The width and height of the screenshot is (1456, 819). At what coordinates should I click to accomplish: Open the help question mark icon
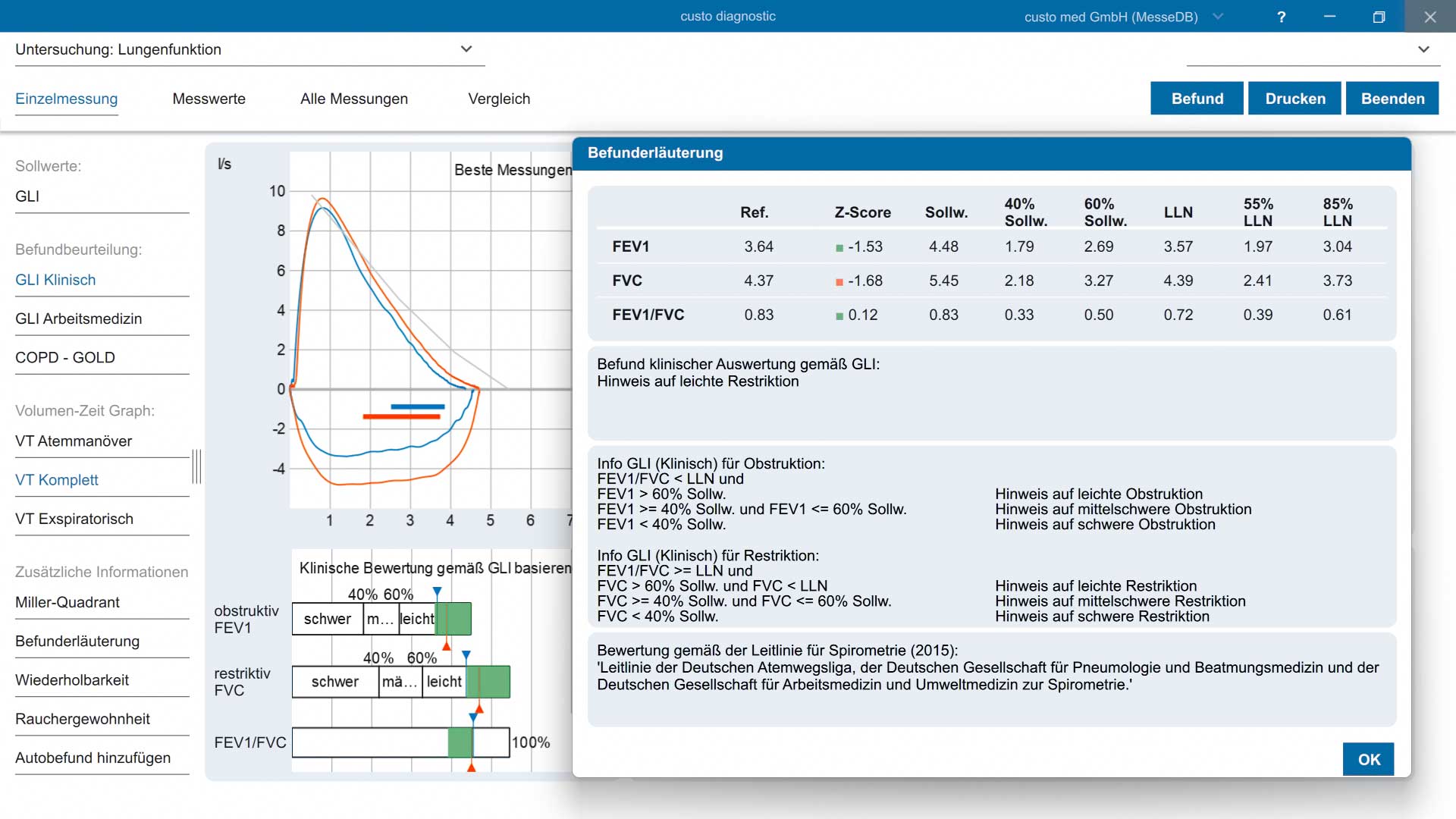(x=1281, y=17)
